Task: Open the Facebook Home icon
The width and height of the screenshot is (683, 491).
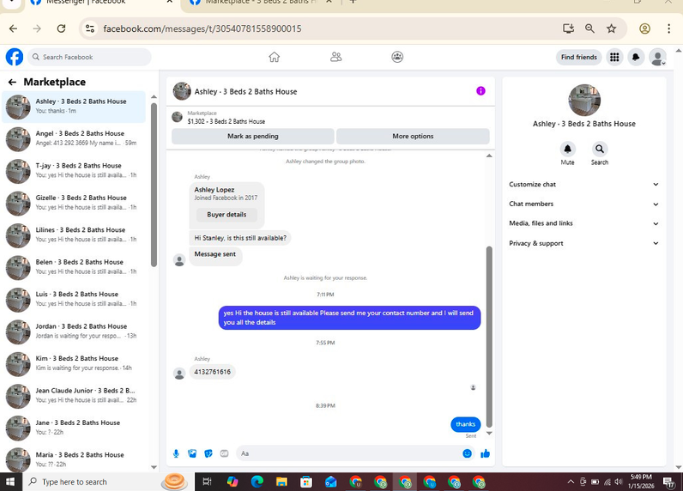Action: click(x=274, y=57)
